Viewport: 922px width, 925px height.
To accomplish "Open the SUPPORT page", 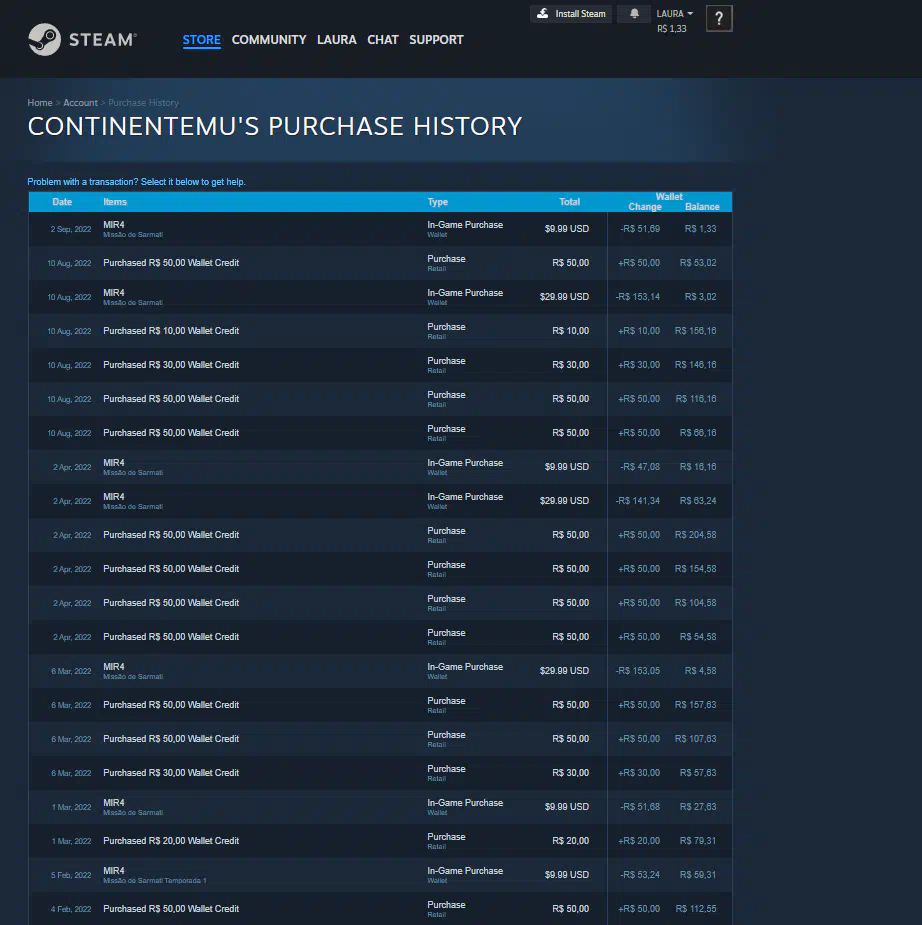I will (x=436, y=40).
